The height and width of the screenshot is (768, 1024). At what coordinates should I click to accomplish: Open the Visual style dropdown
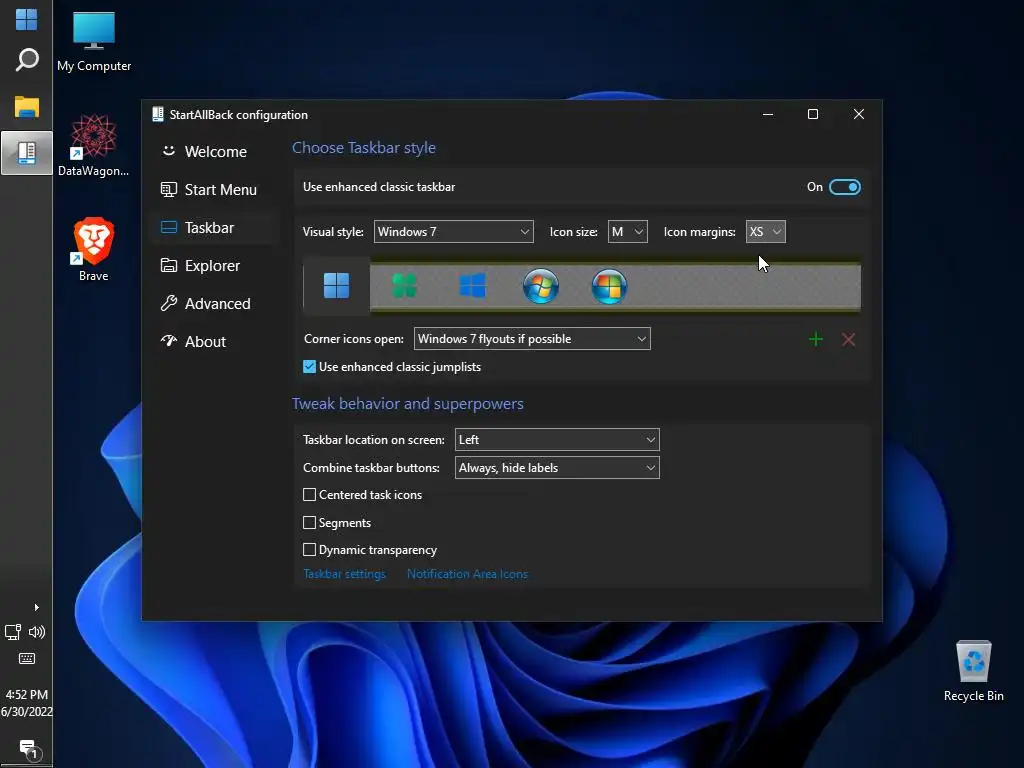pyautogui.click(x=453, y=232)
